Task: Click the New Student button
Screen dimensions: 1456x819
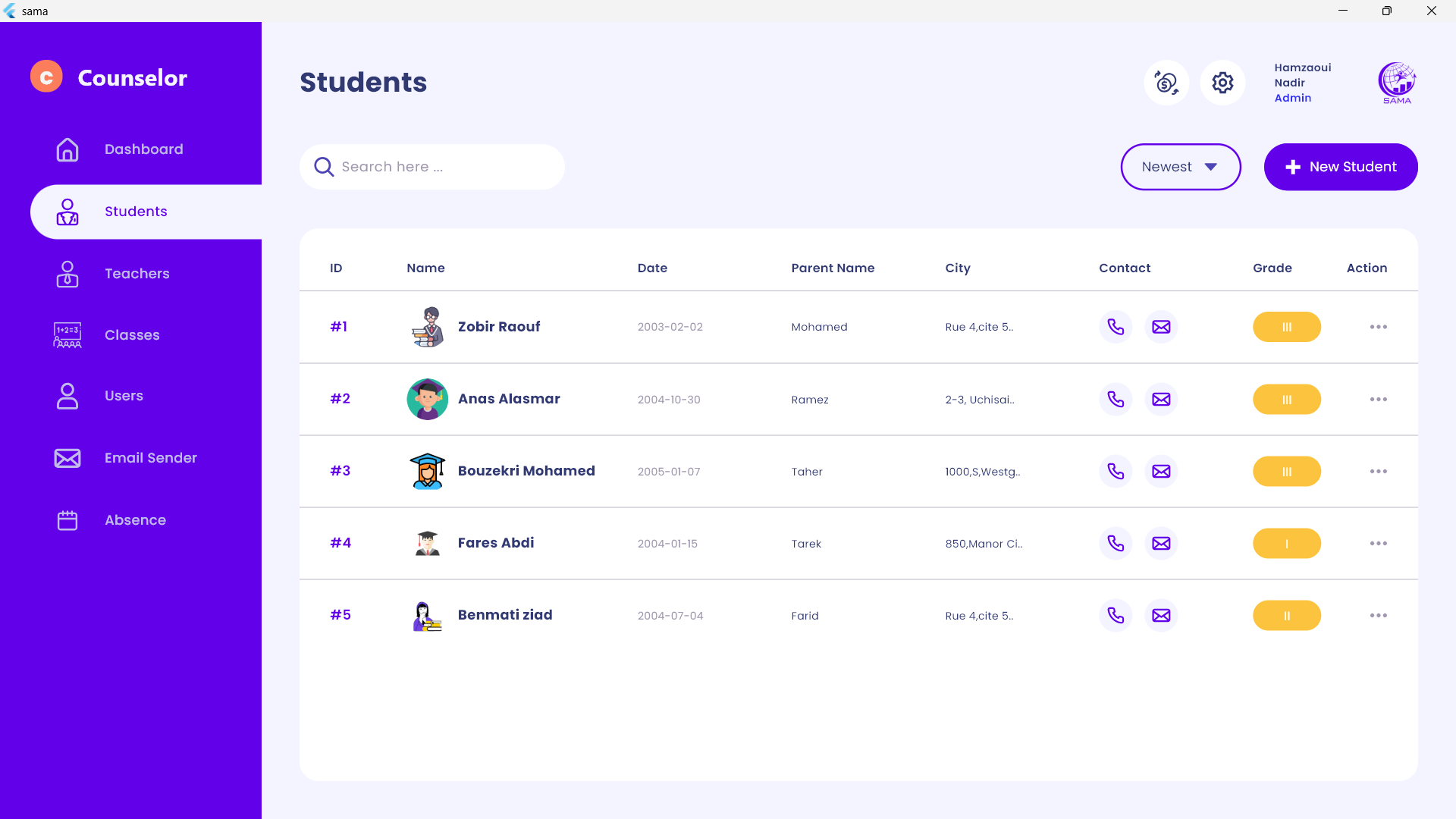Action: [1340, 167]
